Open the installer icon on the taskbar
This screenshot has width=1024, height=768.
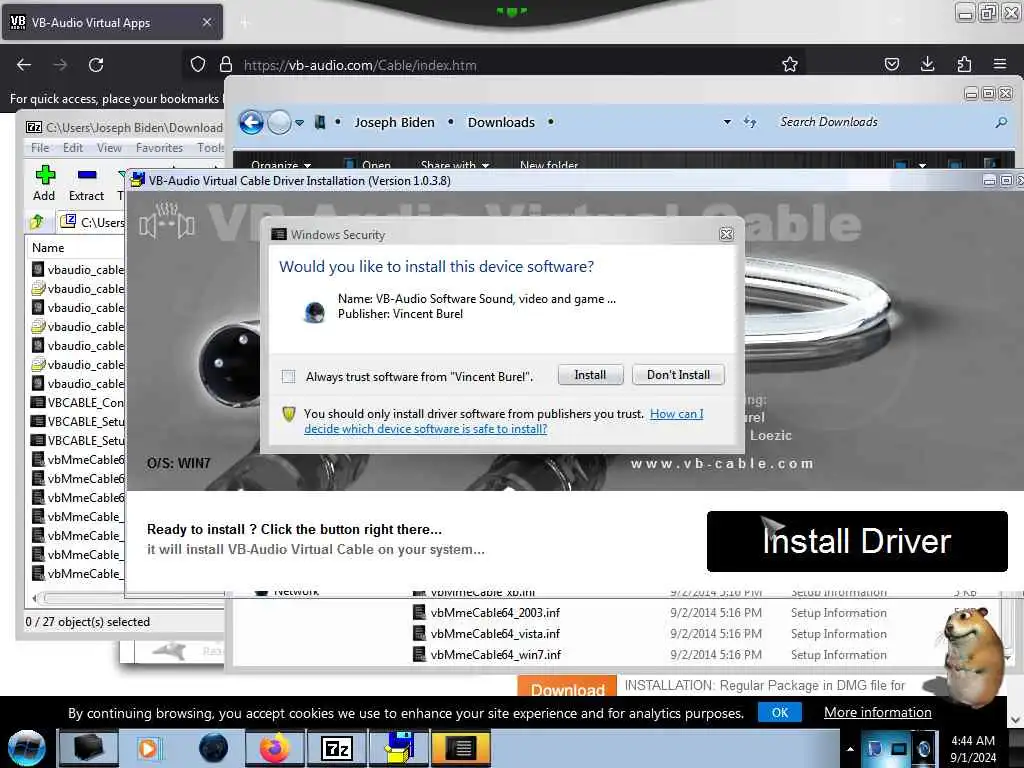coord(398,748)
